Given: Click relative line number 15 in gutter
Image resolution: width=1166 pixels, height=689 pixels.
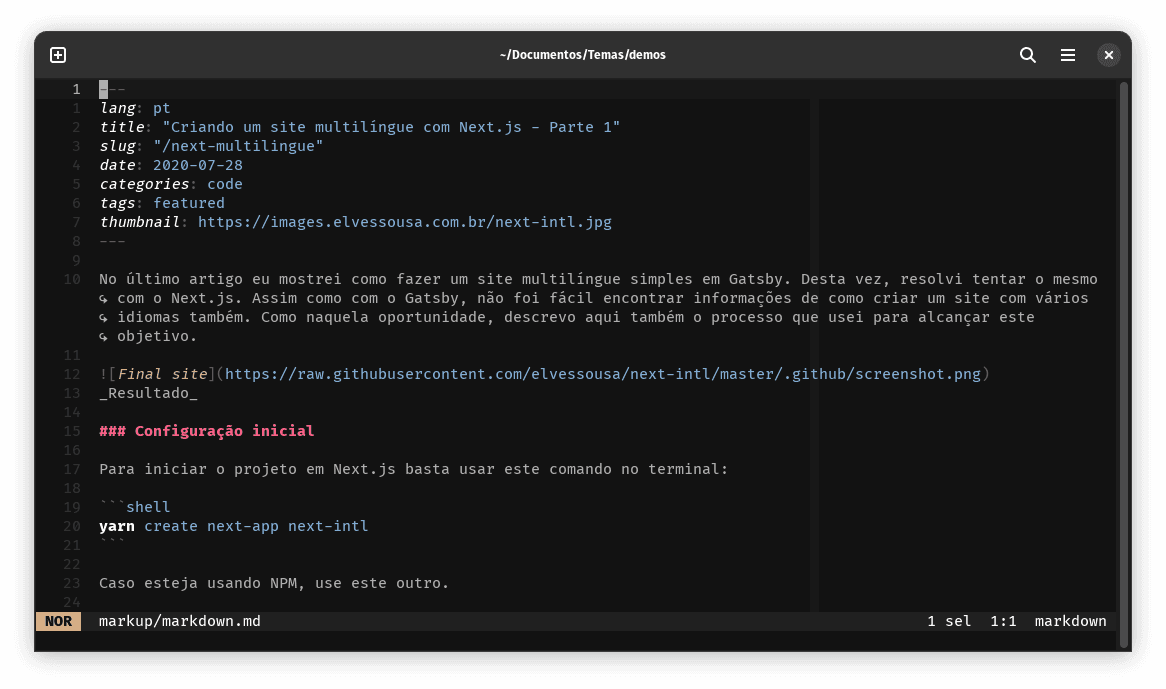Looking at the screenshot, I should 72,431.
